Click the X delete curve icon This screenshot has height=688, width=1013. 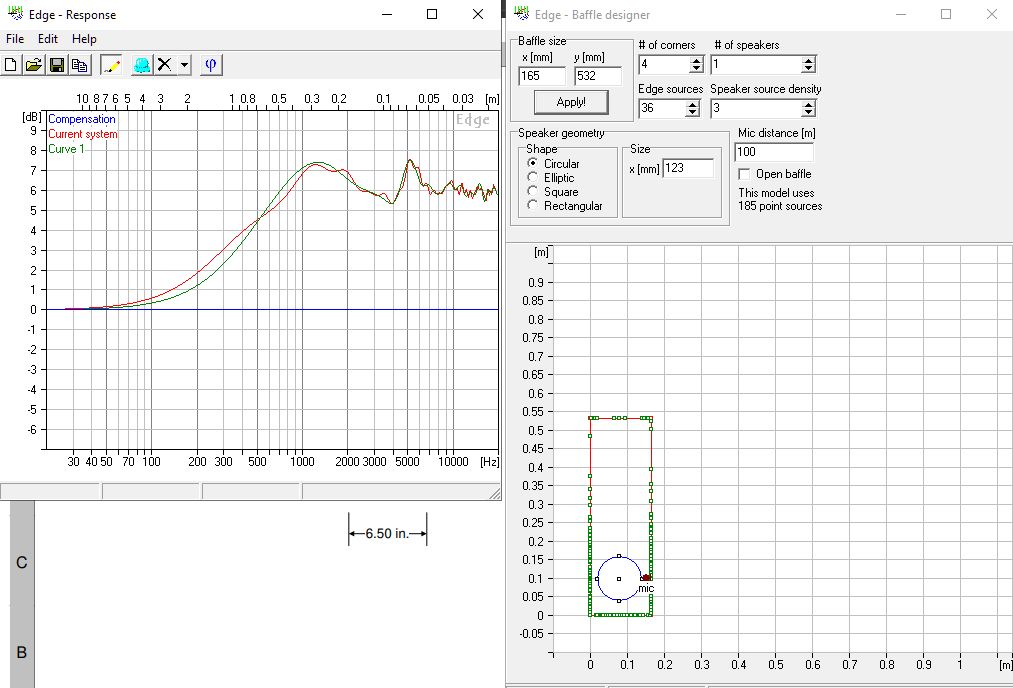pos(165,65)
